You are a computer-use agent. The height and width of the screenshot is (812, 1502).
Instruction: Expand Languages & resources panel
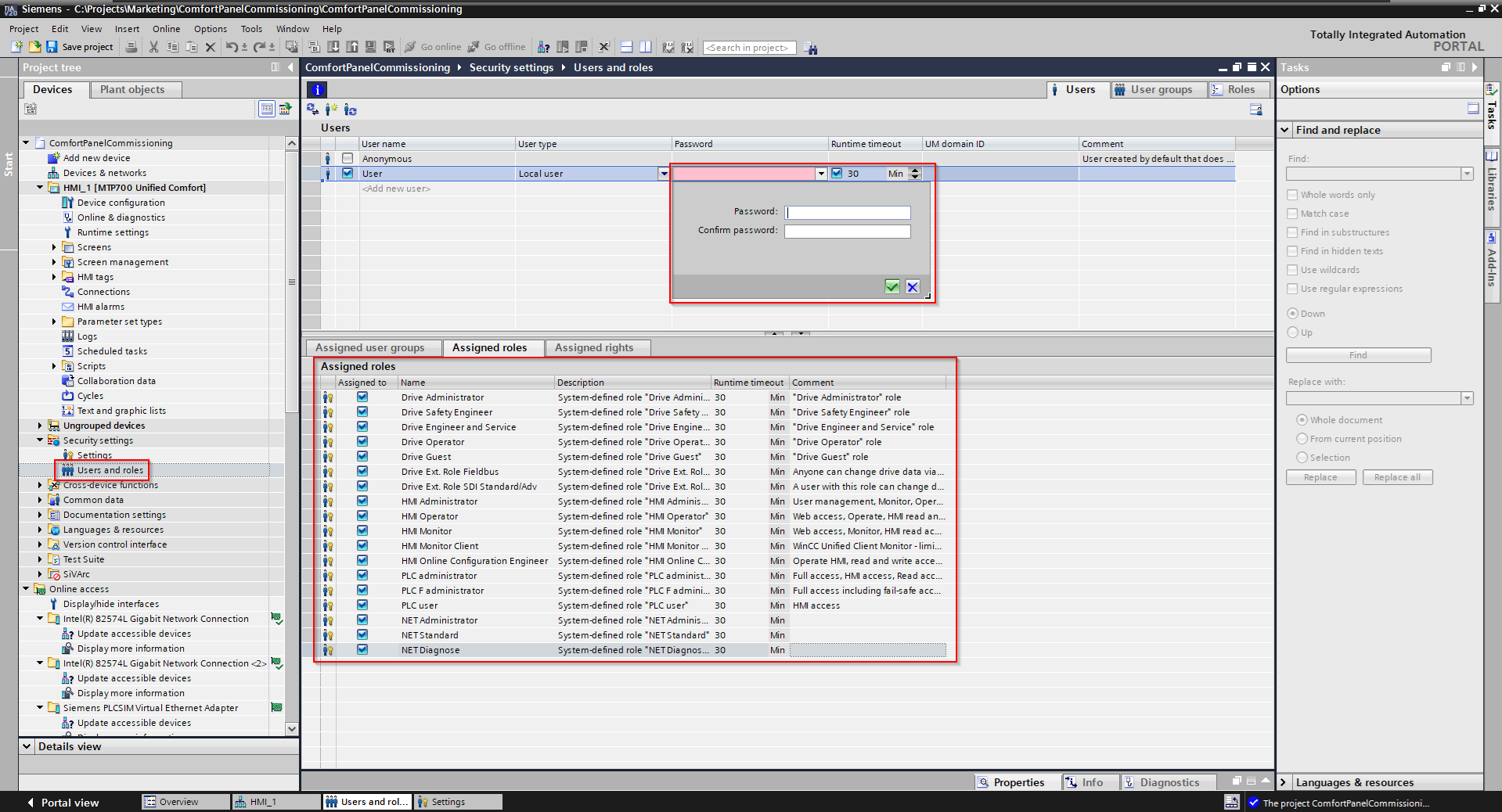point(1284,782)
